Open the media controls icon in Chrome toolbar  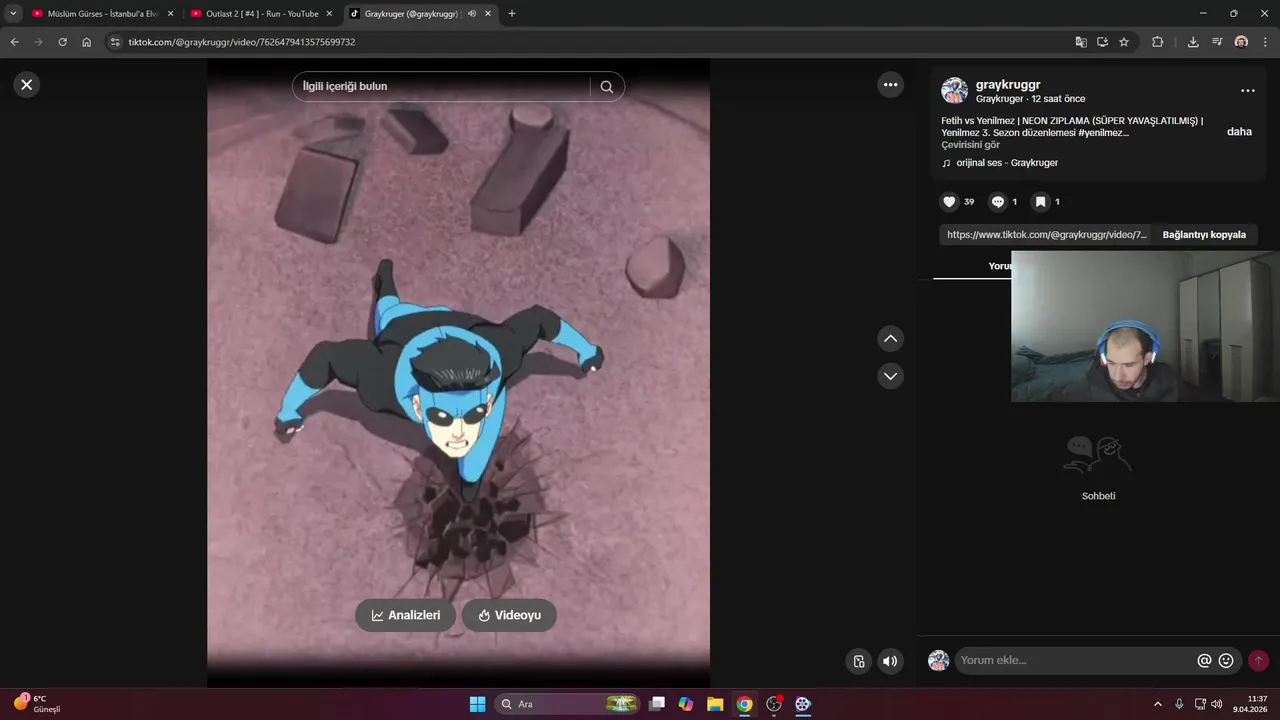[1217, 42]
